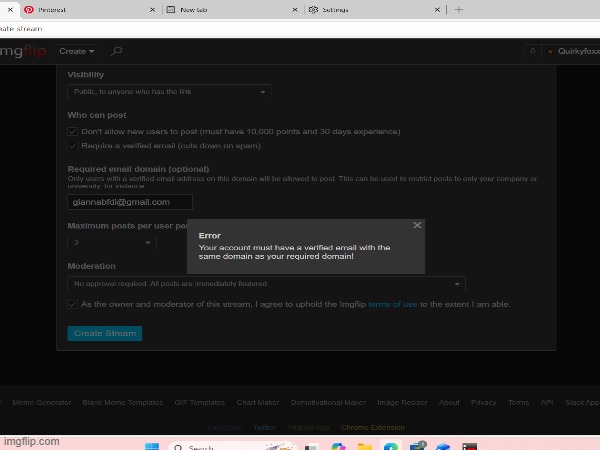Image resolution: width=600 pixels, height=450 pixels.
Task: Open the Slack App footer link
Action: [582, 403]
